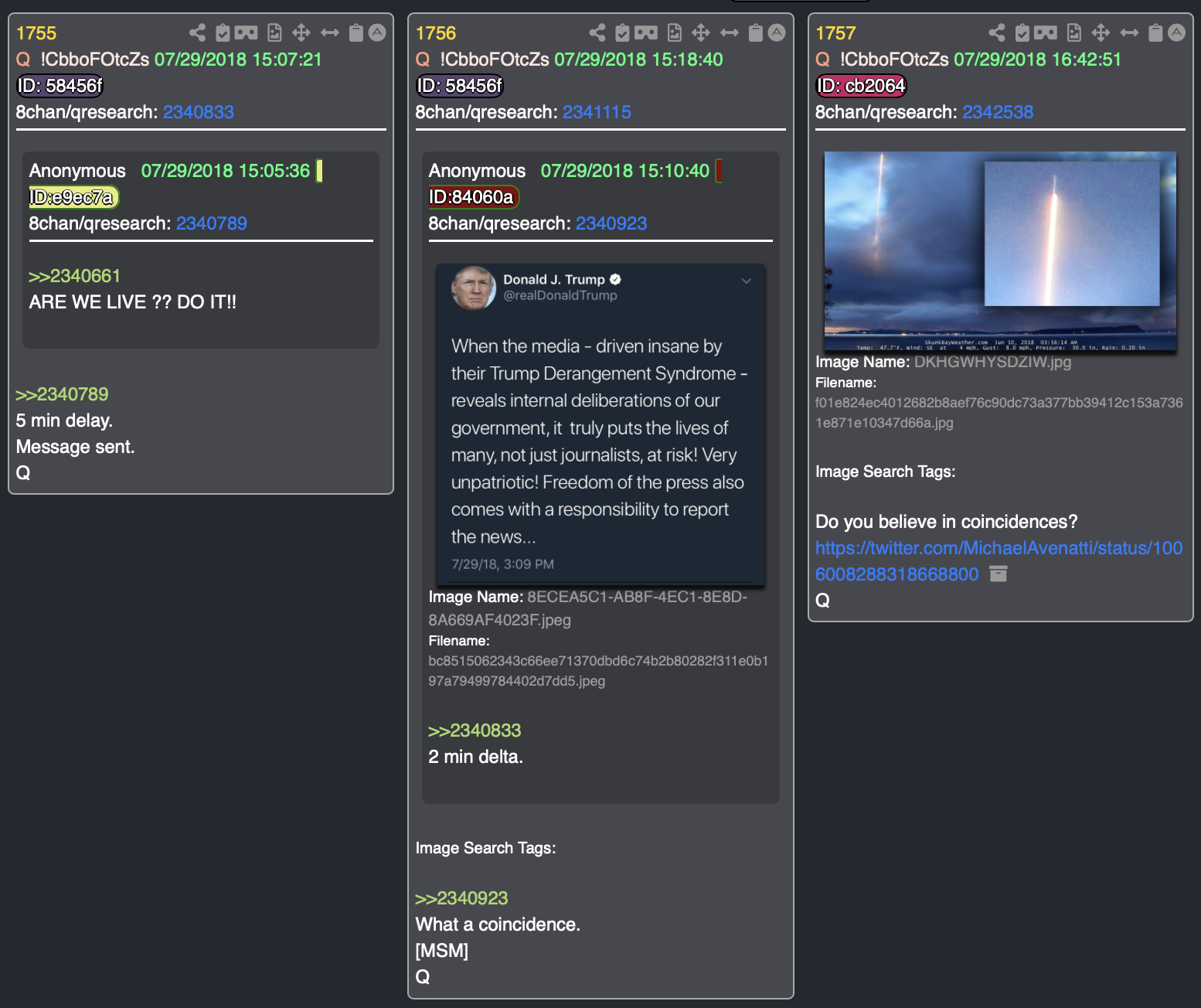Click circled A icon on post 1756
The height and width of the screenshot is (1008, 1201).
pos(777,32)
